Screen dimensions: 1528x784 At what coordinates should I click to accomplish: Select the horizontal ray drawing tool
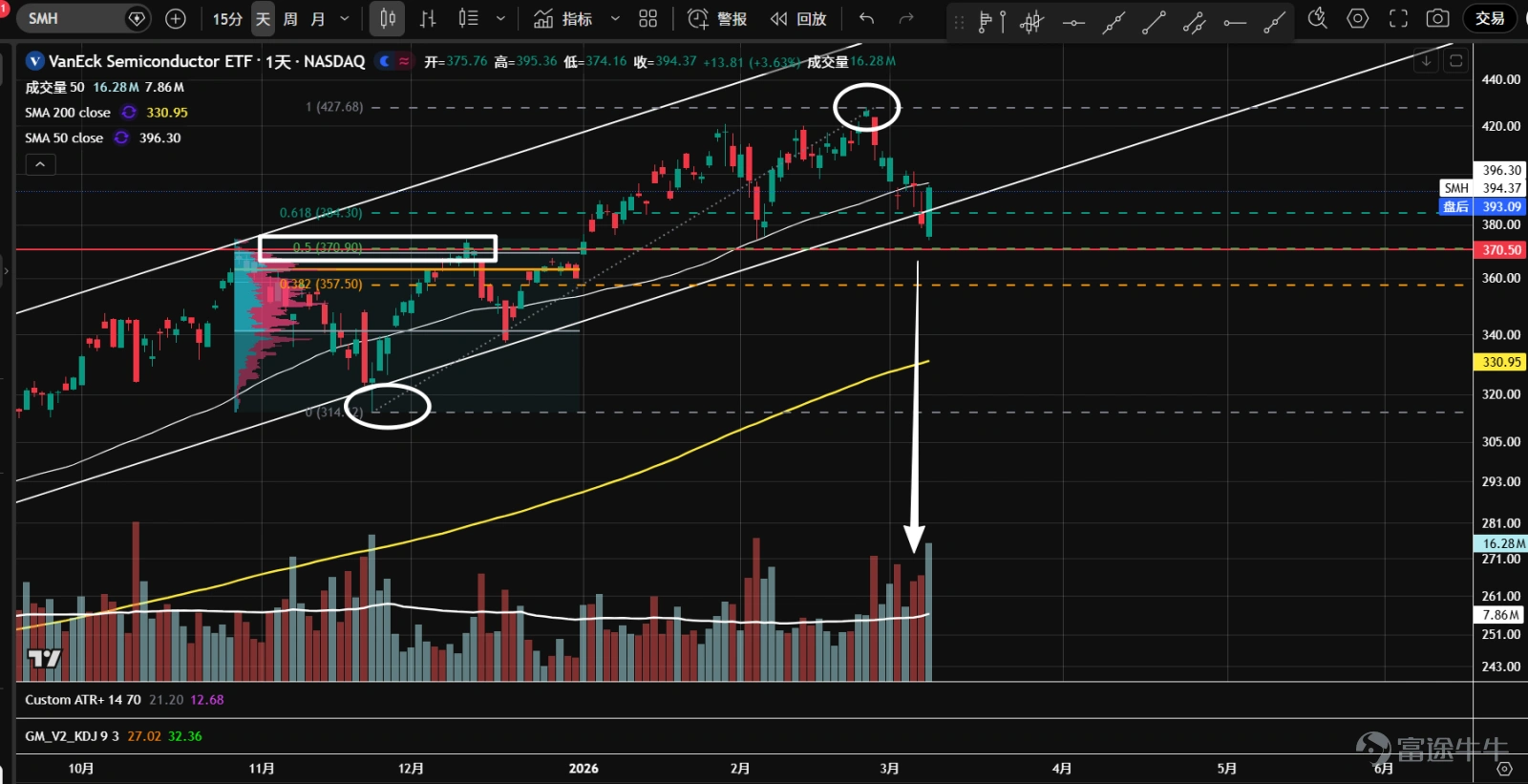point(1234,21)
